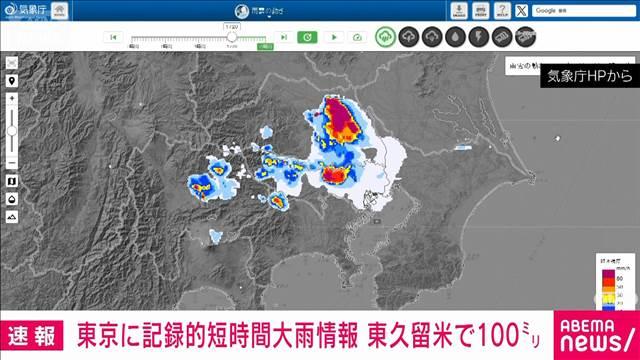Open the Help question mark icon
The image size is (640, 360).
tap(502, 11)
